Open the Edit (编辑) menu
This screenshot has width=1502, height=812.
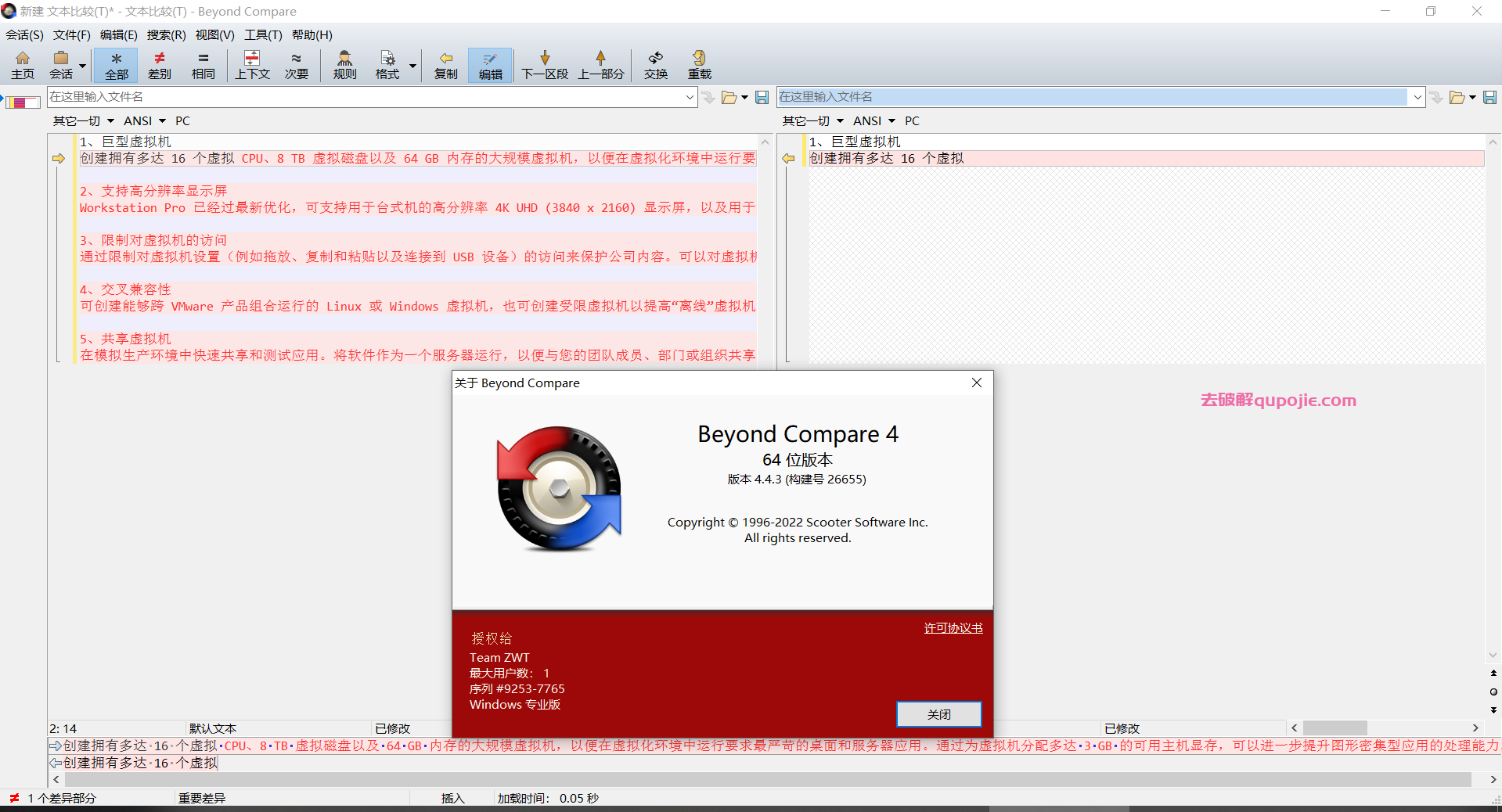tap(119, 34)
